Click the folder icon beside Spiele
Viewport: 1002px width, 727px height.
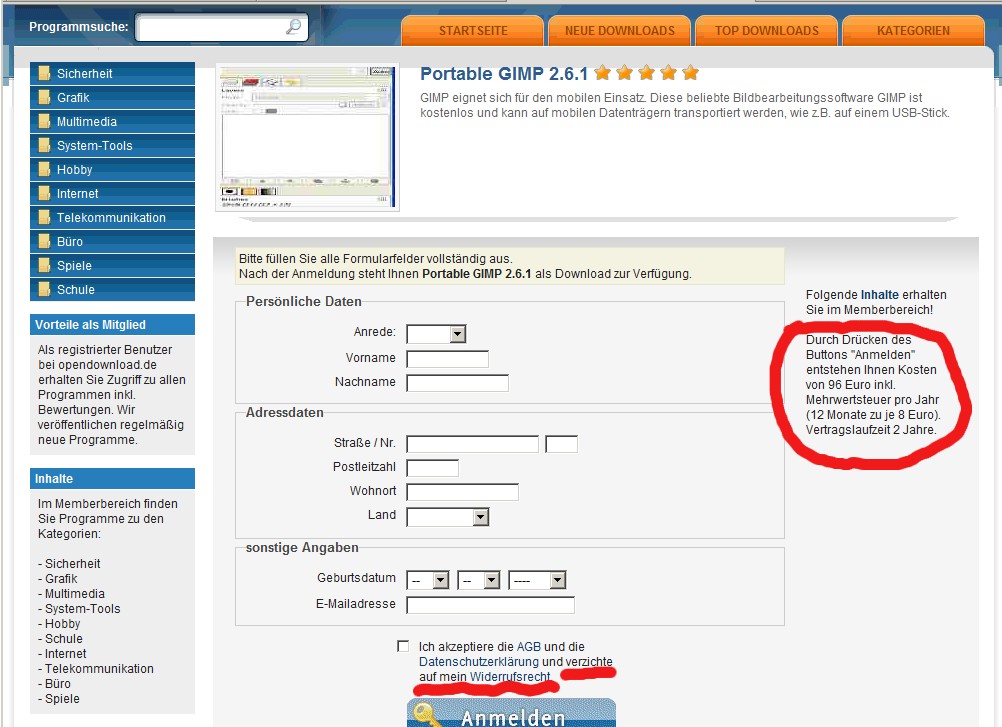pyautogui.click(x=44, y=265)
